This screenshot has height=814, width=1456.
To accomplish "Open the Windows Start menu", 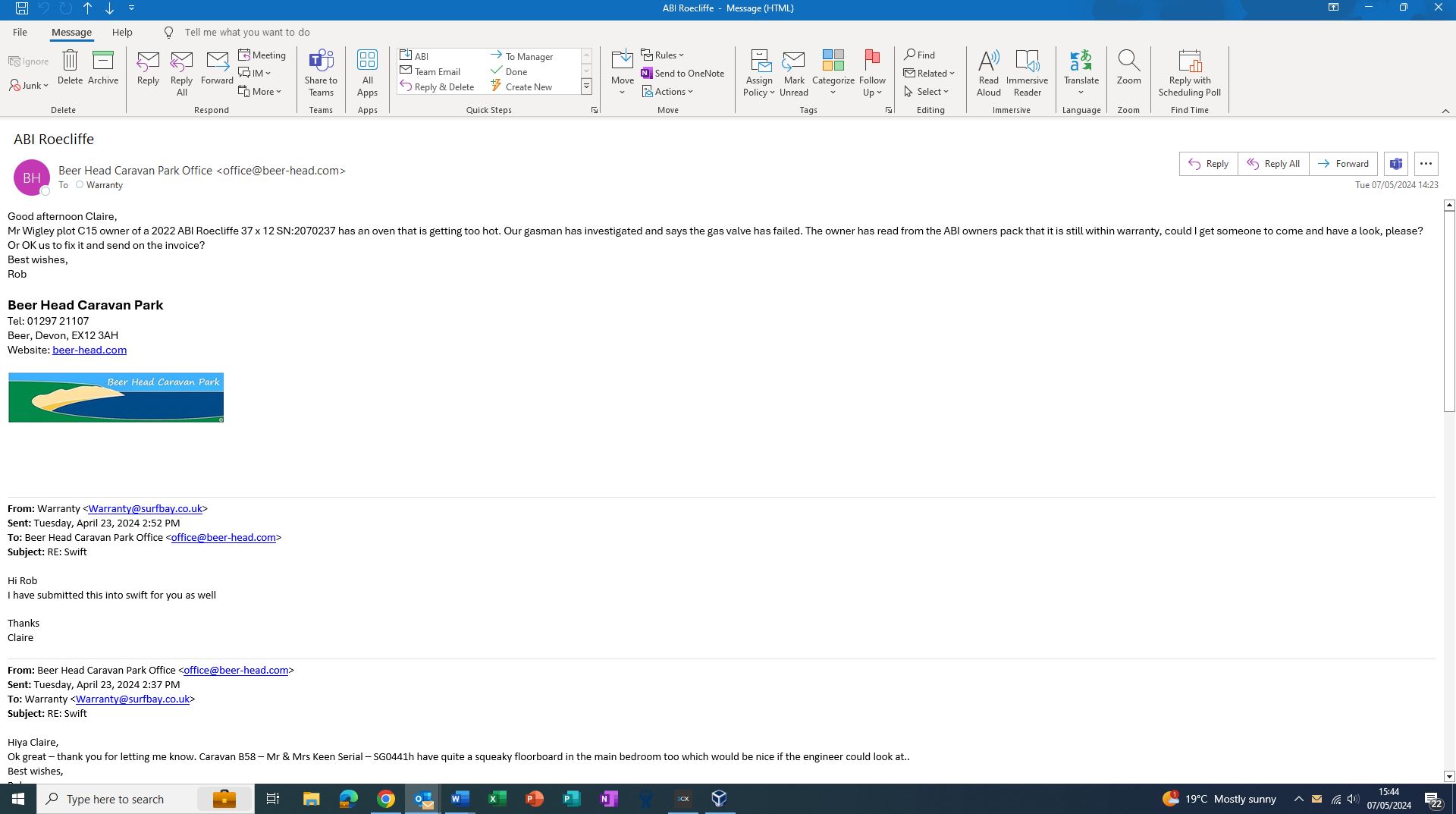I will point(18,799).
